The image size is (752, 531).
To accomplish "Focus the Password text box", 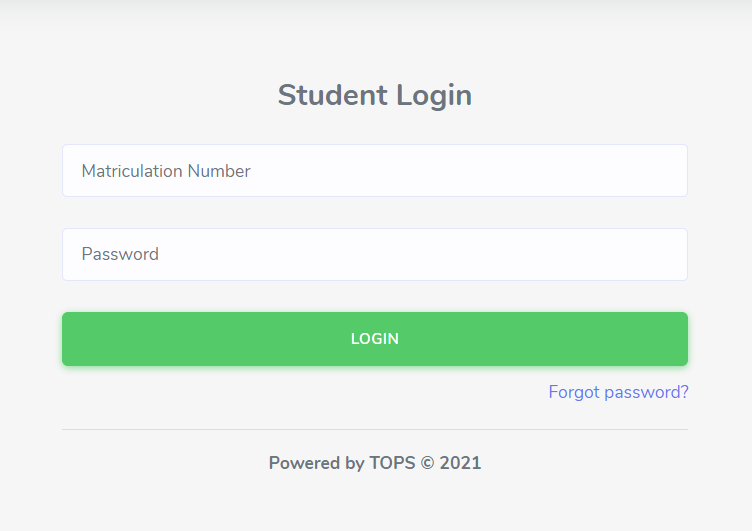I will [x=374, y=254].
